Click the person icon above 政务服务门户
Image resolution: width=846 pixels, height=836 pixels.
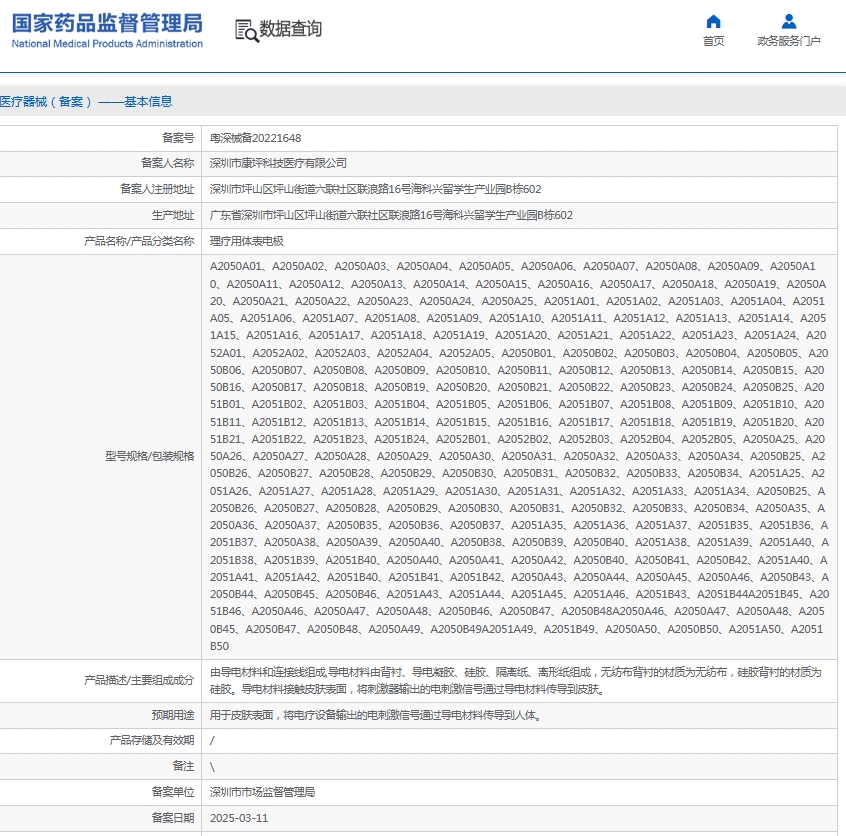click(788, 22)
